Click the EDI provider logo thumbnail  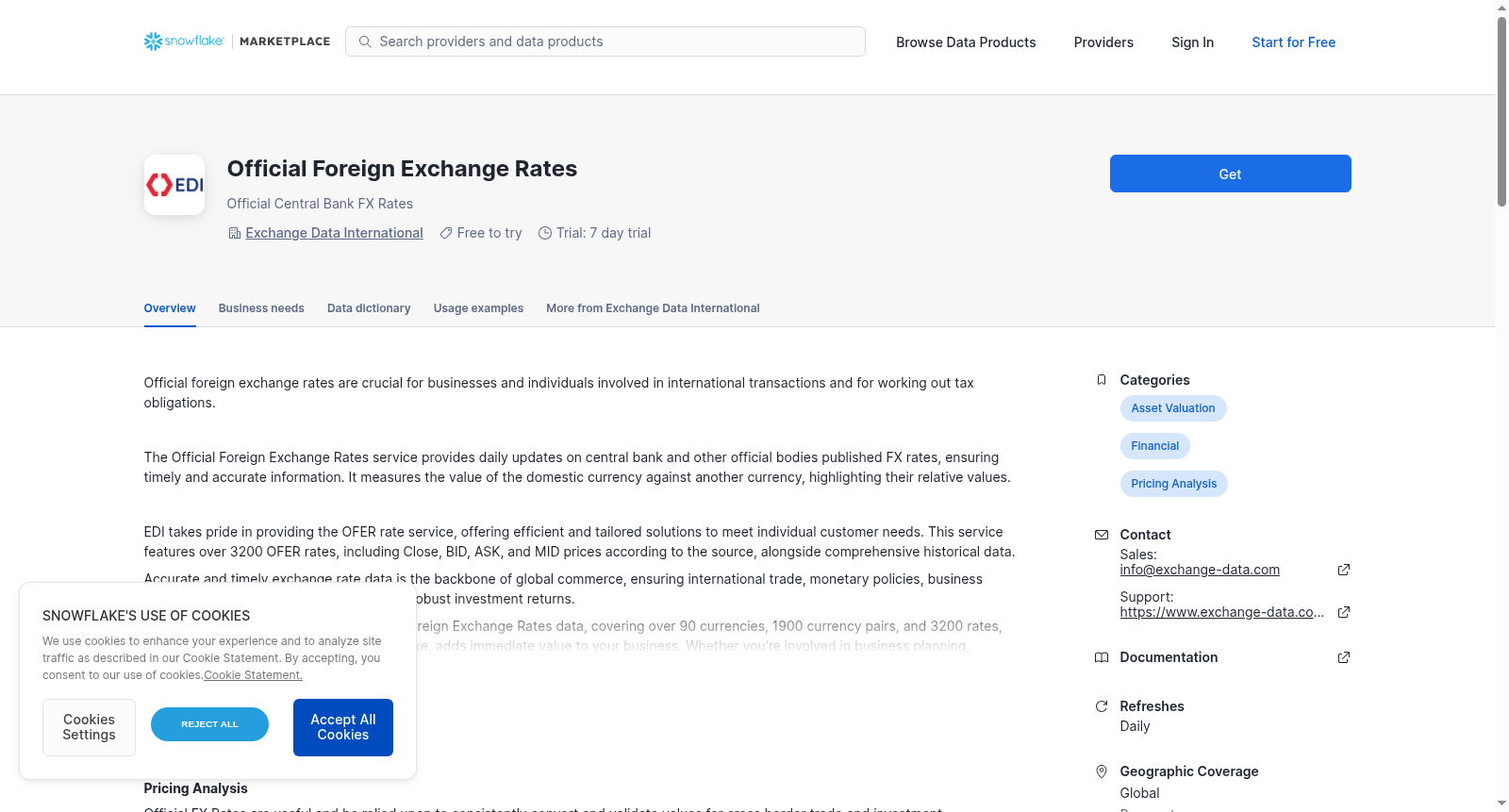(174, 185)
